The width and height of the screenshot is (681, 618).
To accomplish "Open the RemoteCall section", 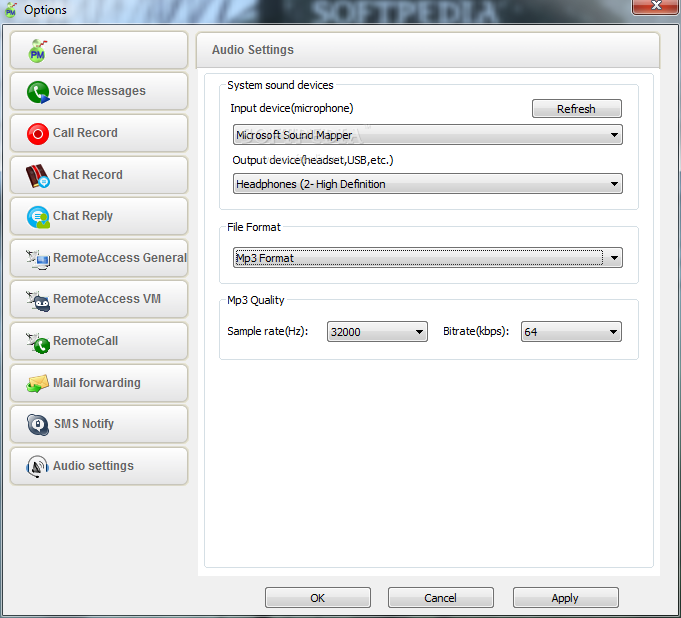I will click(x=99, y=341).
